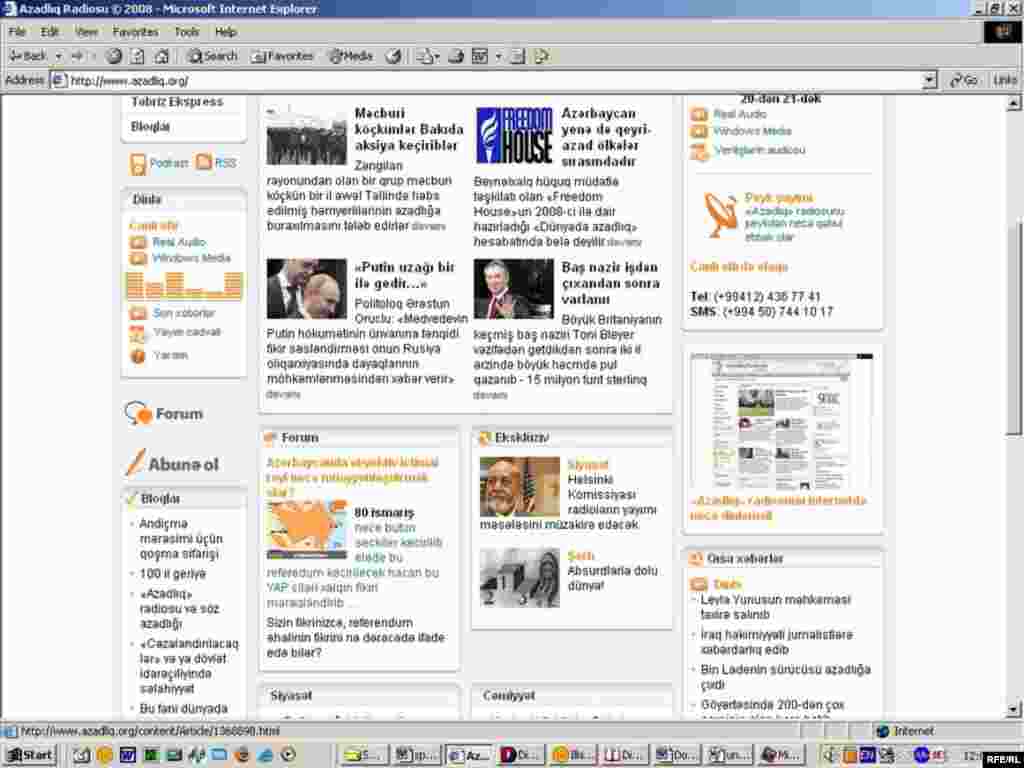Click the History icon in toolbar

(x=394, y=56)
